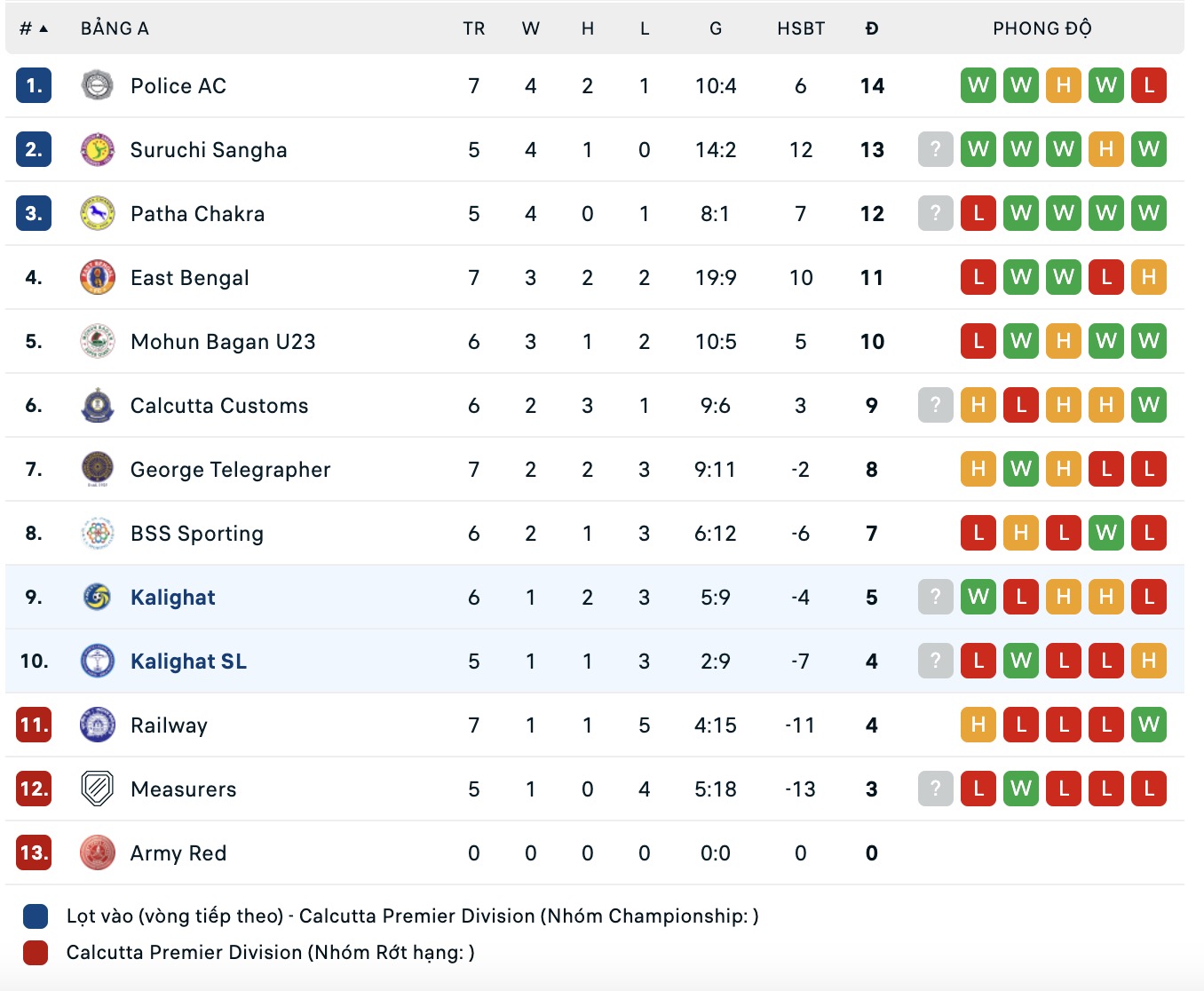The image size is (1204, 991).
Task: Open the Army Red team crest
Action: pos(98,852)
